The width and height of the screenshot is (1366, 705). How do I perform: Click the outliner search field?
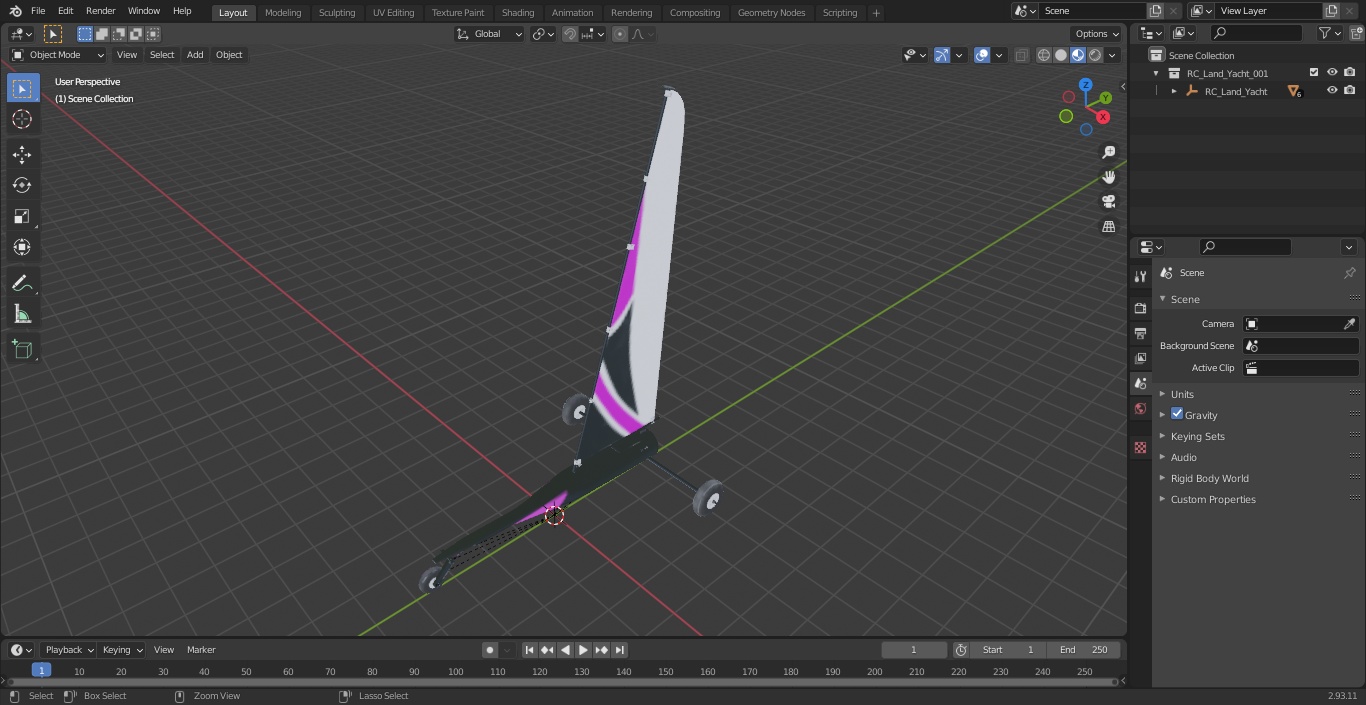[x=1255, y=33]
